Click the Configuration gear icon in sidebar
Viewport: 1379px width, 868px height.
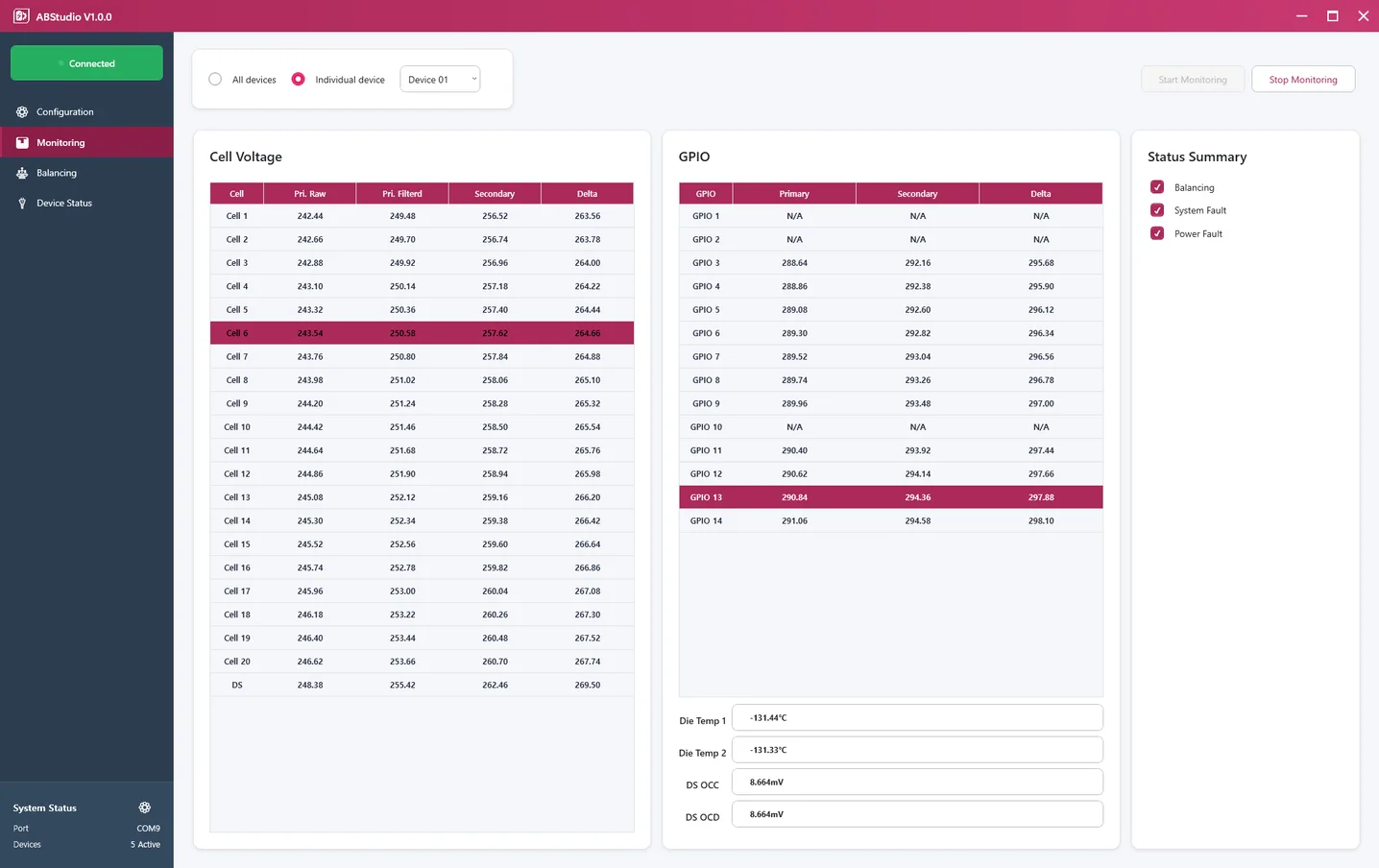22,112
